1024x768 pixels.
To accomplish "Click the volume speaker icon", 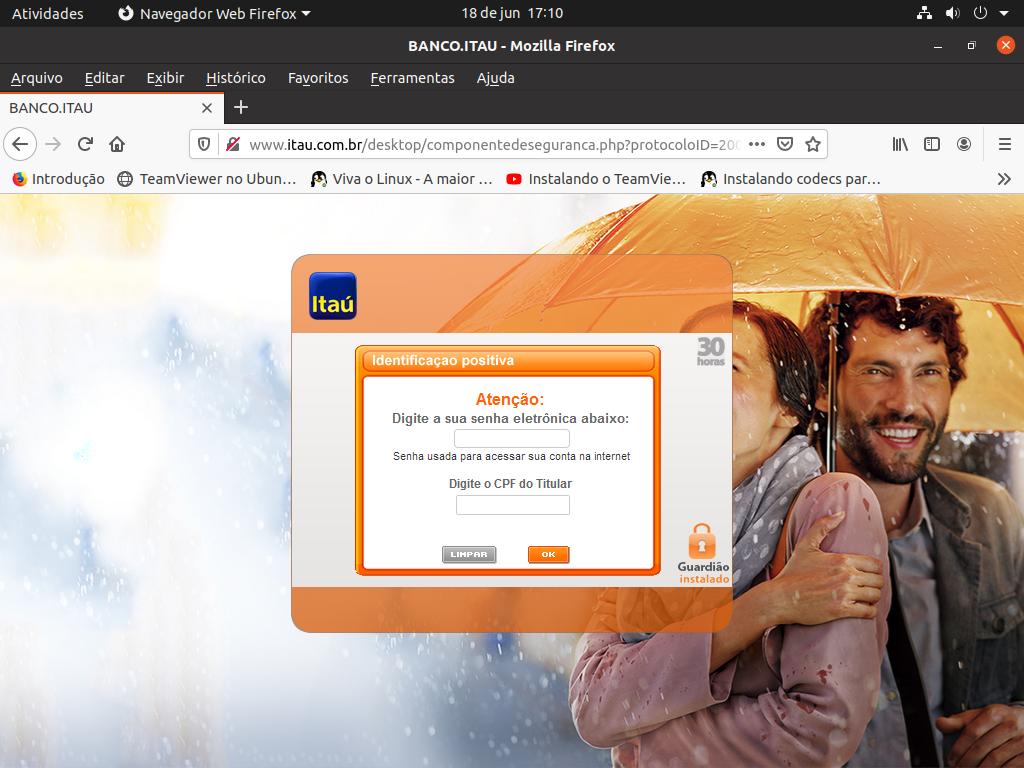I will pos(952,13).
